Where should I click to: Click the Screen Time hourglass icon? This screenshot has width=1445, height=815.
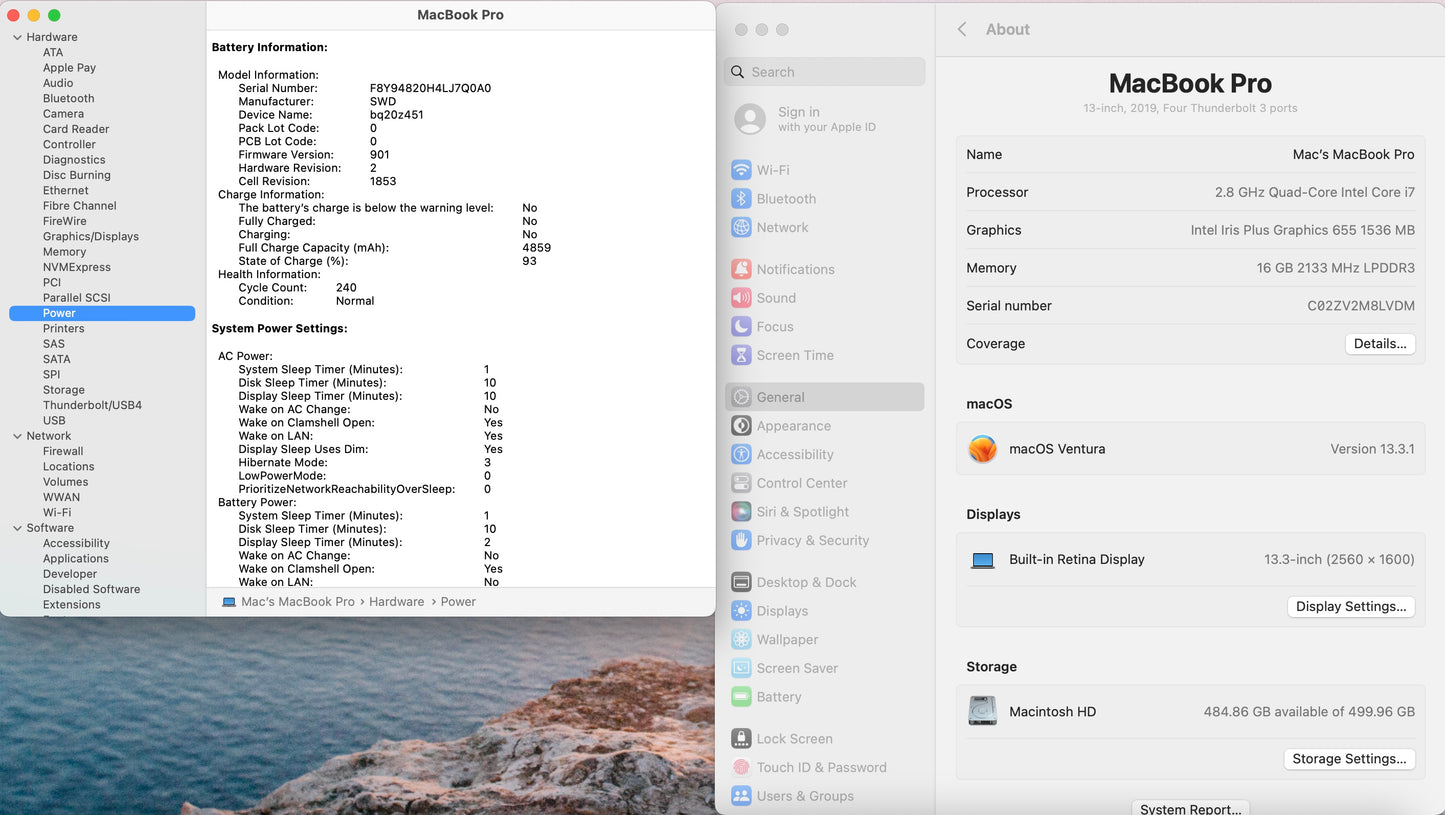pyautogui.click(x=741, y=355)
